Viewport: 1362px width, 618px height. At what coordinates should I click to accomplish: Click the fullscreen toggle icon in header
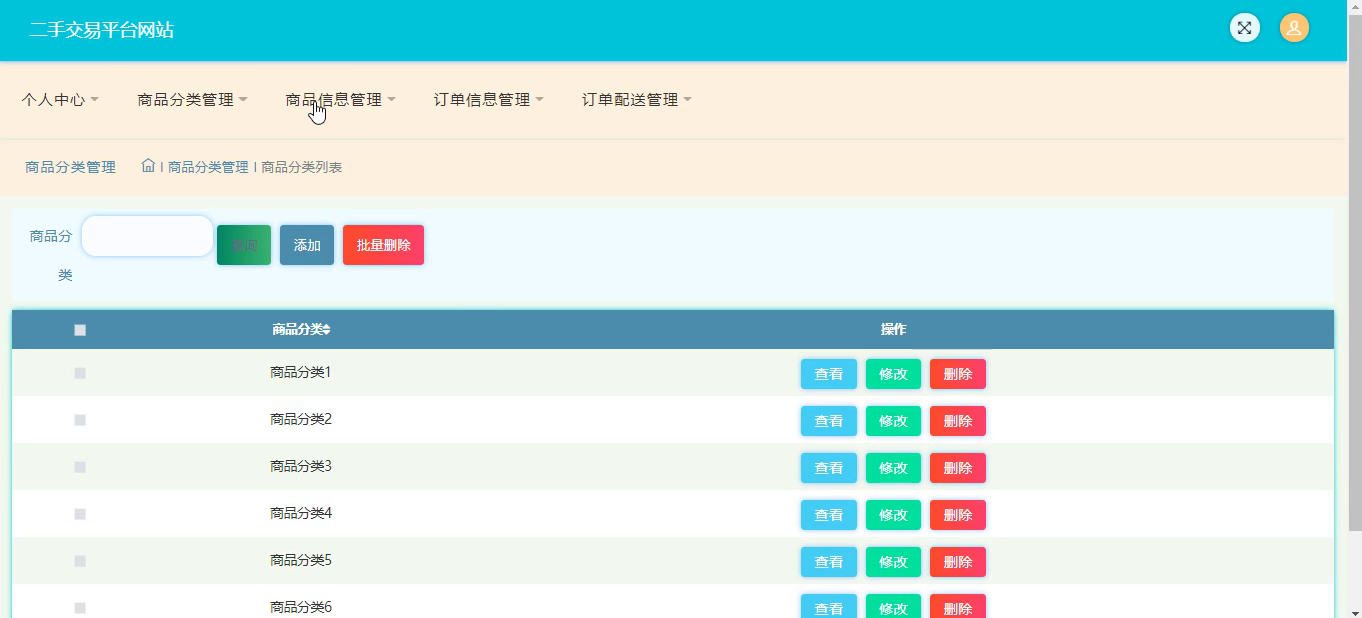(x=1244, y=28)
